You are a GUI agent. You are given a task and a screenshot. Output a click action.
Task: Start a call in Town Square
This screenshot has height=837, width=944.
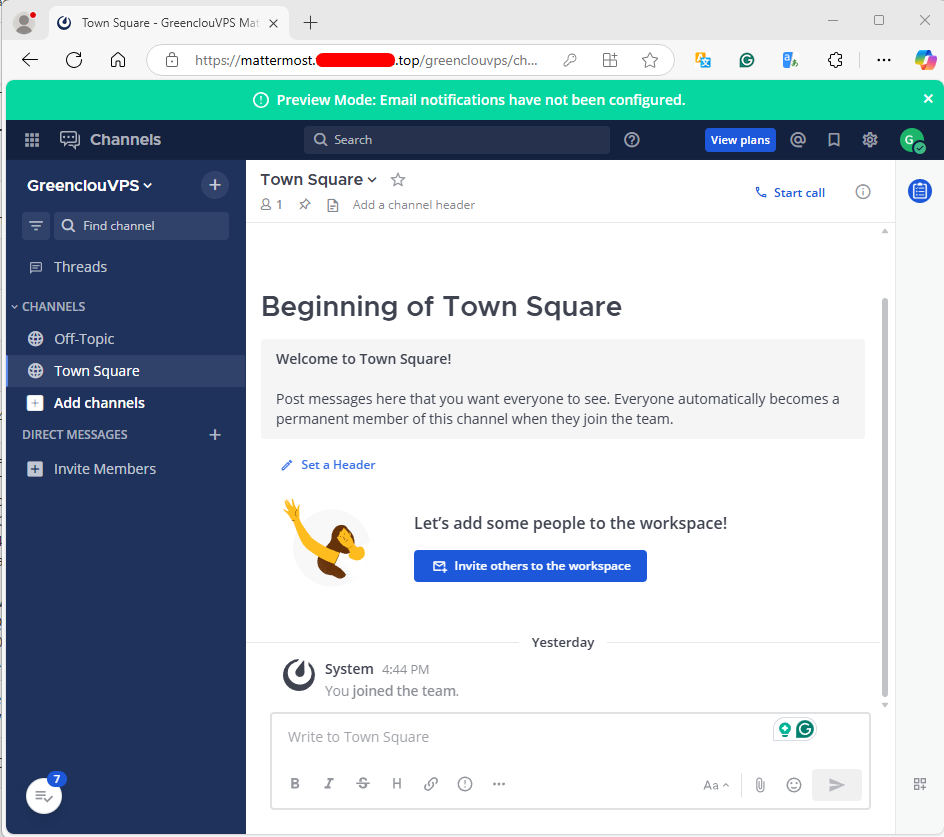[790, 193]
